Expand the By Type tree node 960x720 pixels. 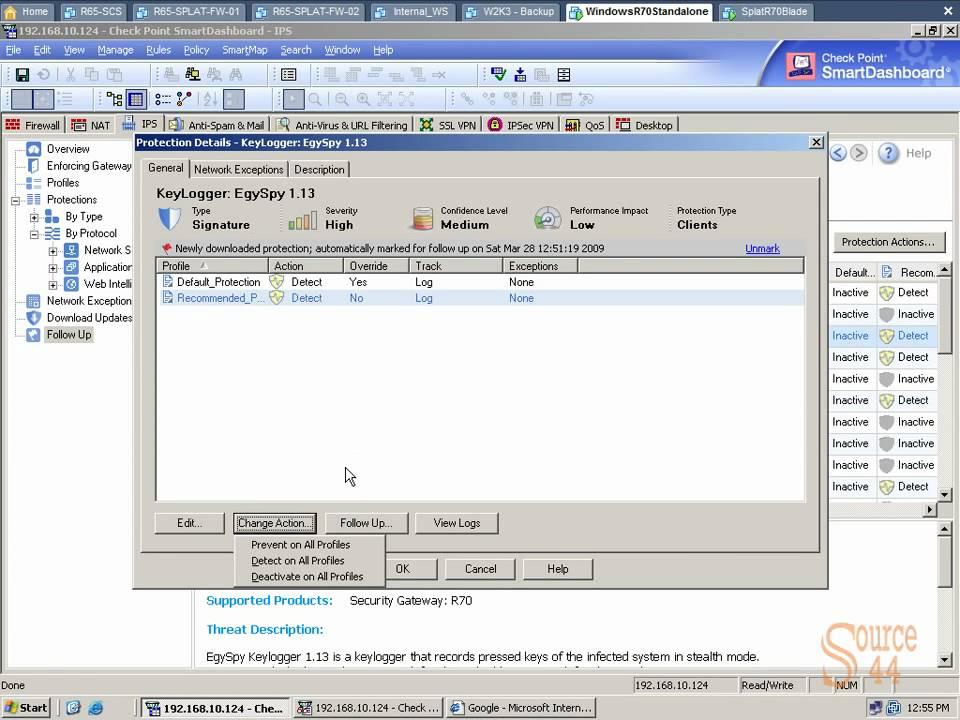34,217
